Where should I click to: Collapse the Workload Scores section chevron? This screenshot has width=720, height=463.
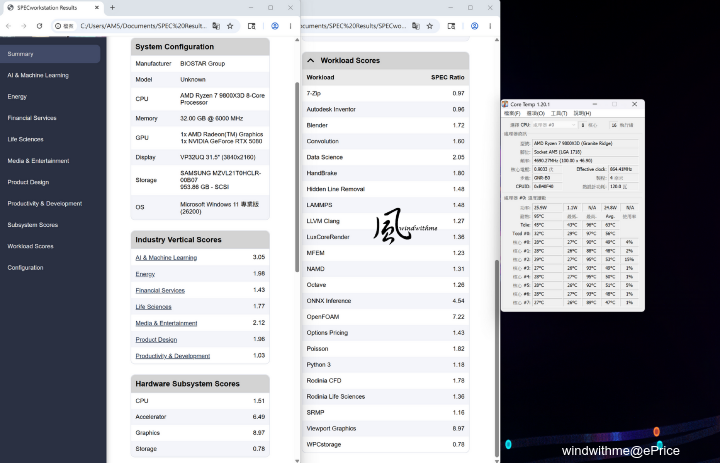(311, 60)
